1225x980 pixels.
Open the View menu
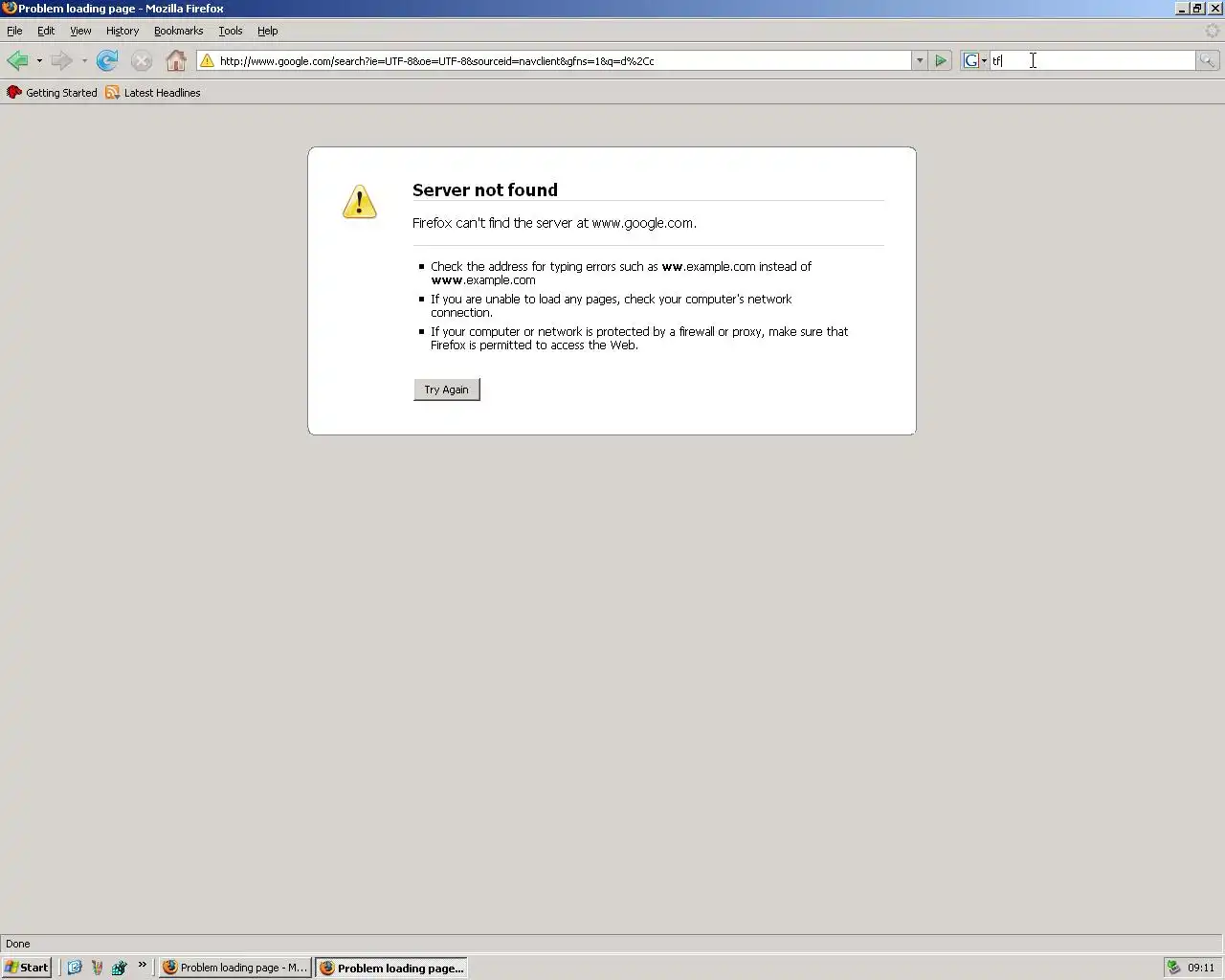80,31
